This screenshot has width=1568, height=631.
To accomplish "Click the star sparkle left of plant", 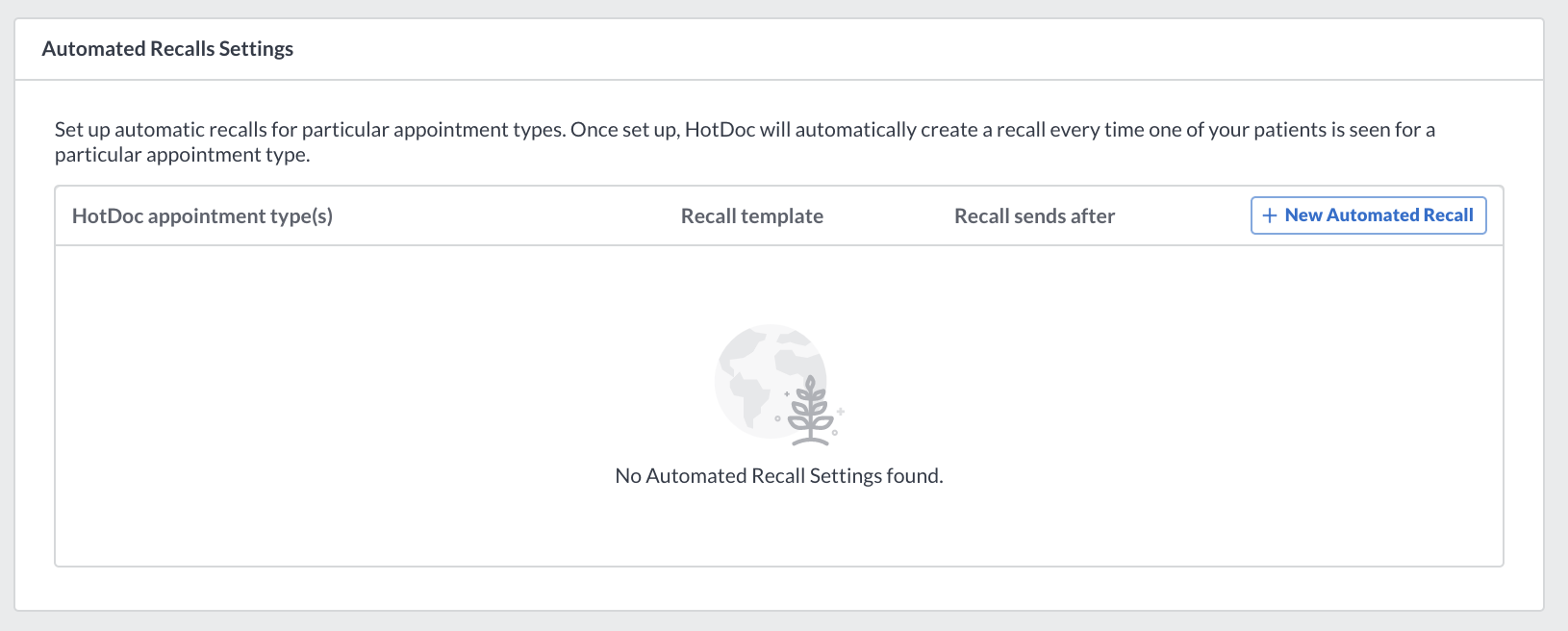I will (787, 394).
